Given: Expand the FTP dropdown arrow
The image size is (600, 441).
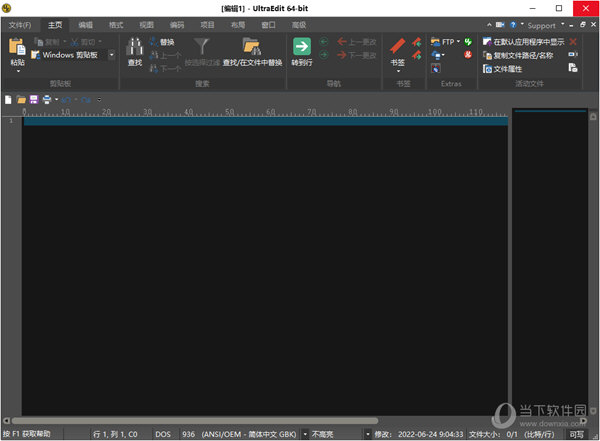Looking at the screenshot, I should pyautogui.click(x=458, y=41).
